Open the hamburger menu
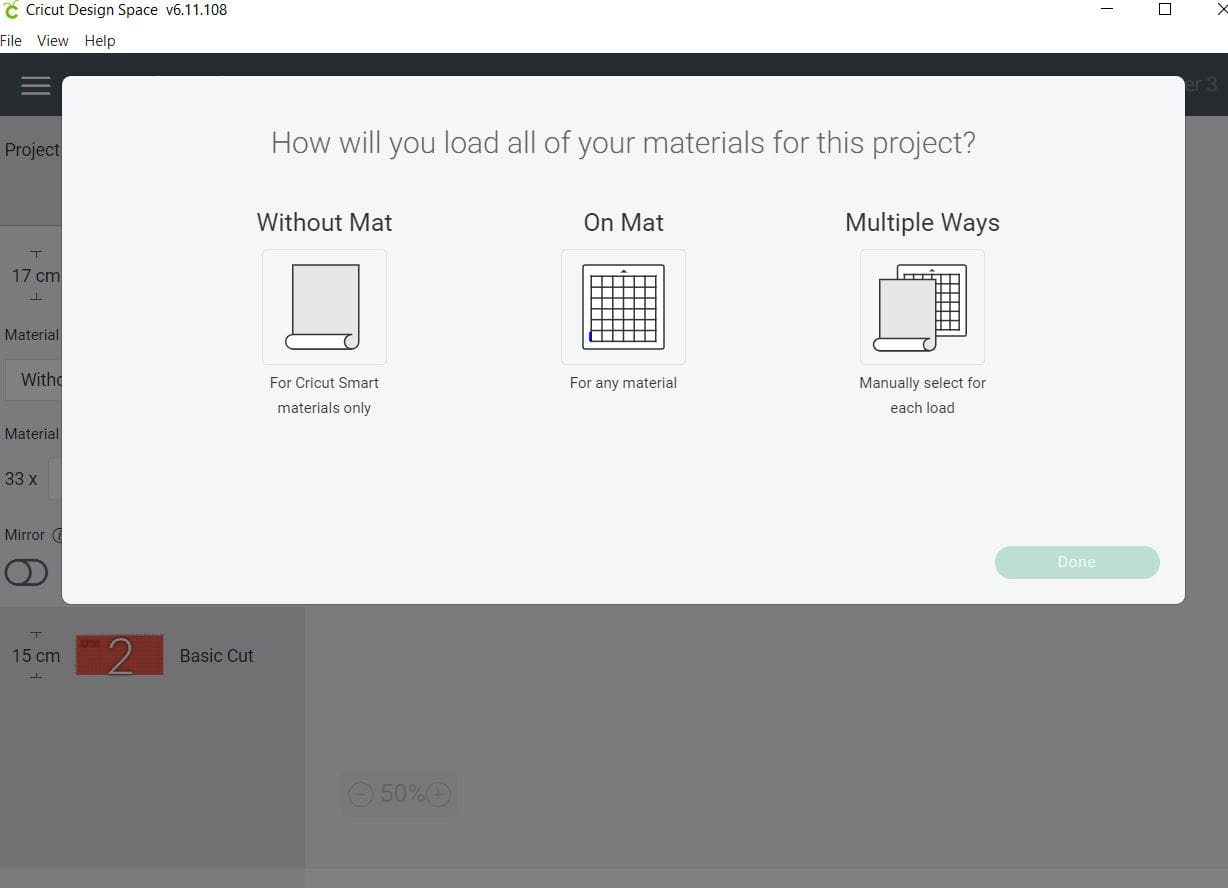Image resolution: width=1228 pixels, height=888 pixels. point(36,86)
